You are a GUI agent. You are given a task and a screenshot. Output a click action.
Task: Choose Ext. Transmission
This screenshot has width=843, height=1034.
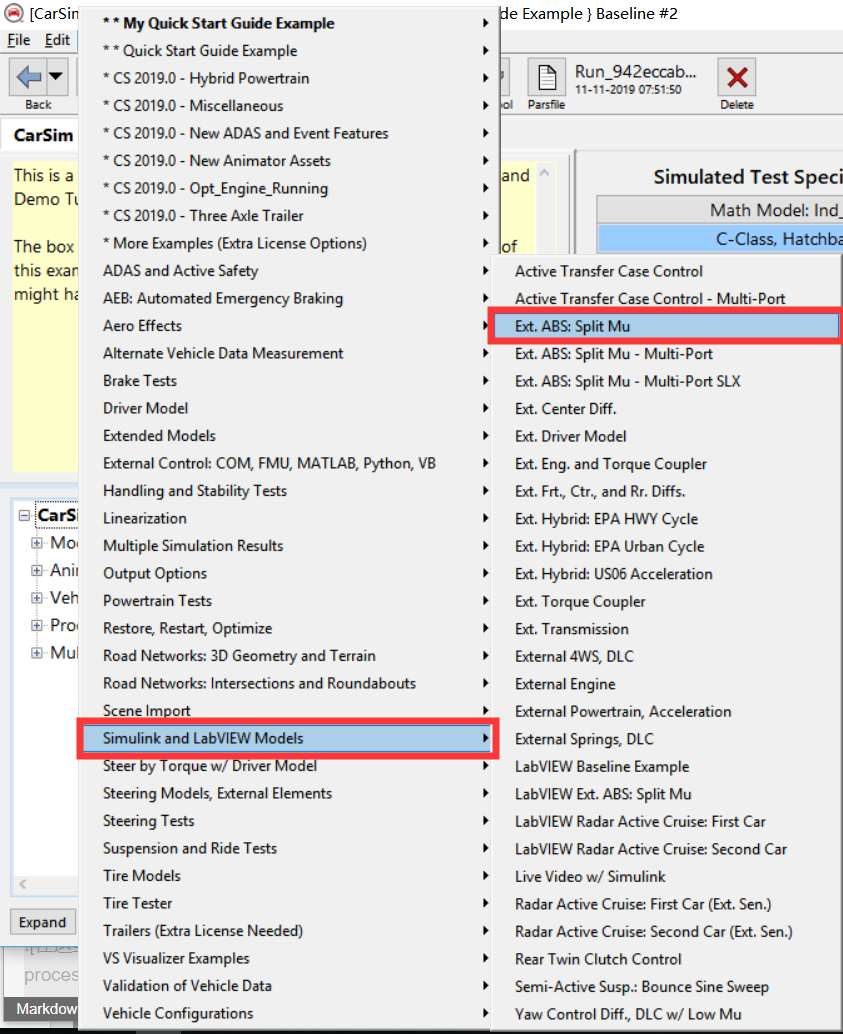(668, 628)
